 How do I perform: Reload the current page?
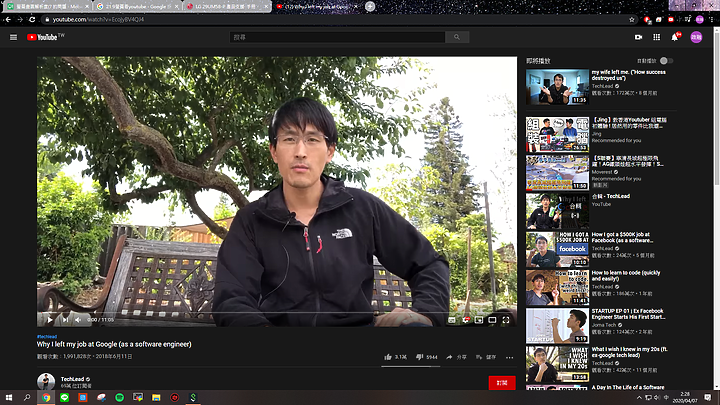(32, 19)
